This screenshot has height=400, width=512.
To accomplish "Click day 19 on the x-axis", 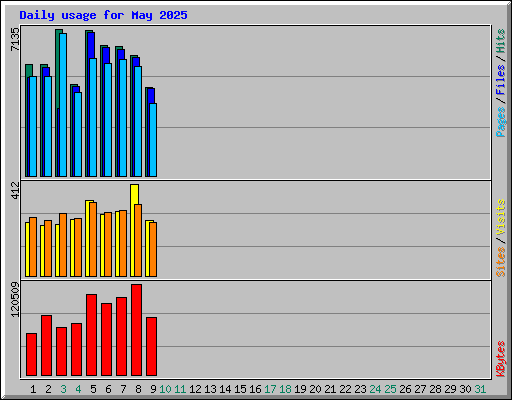I will (300, 389).
